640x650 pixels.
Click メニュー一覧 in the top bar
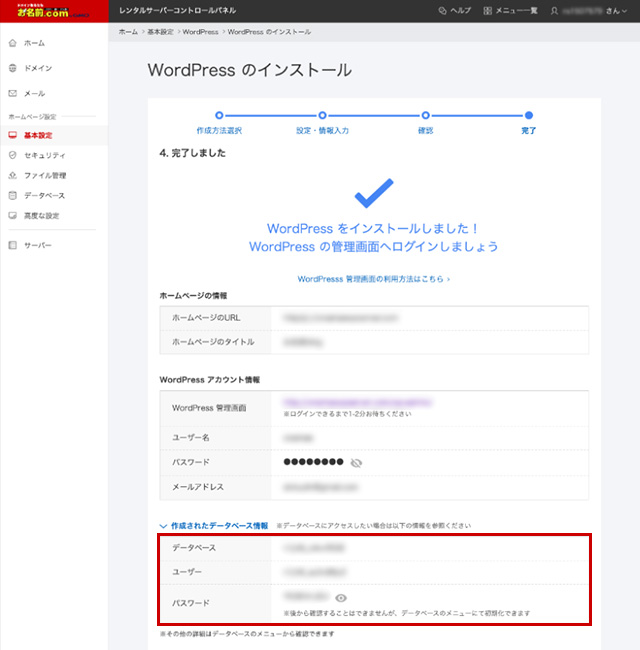pyautogui.click(x=516, y=11)
